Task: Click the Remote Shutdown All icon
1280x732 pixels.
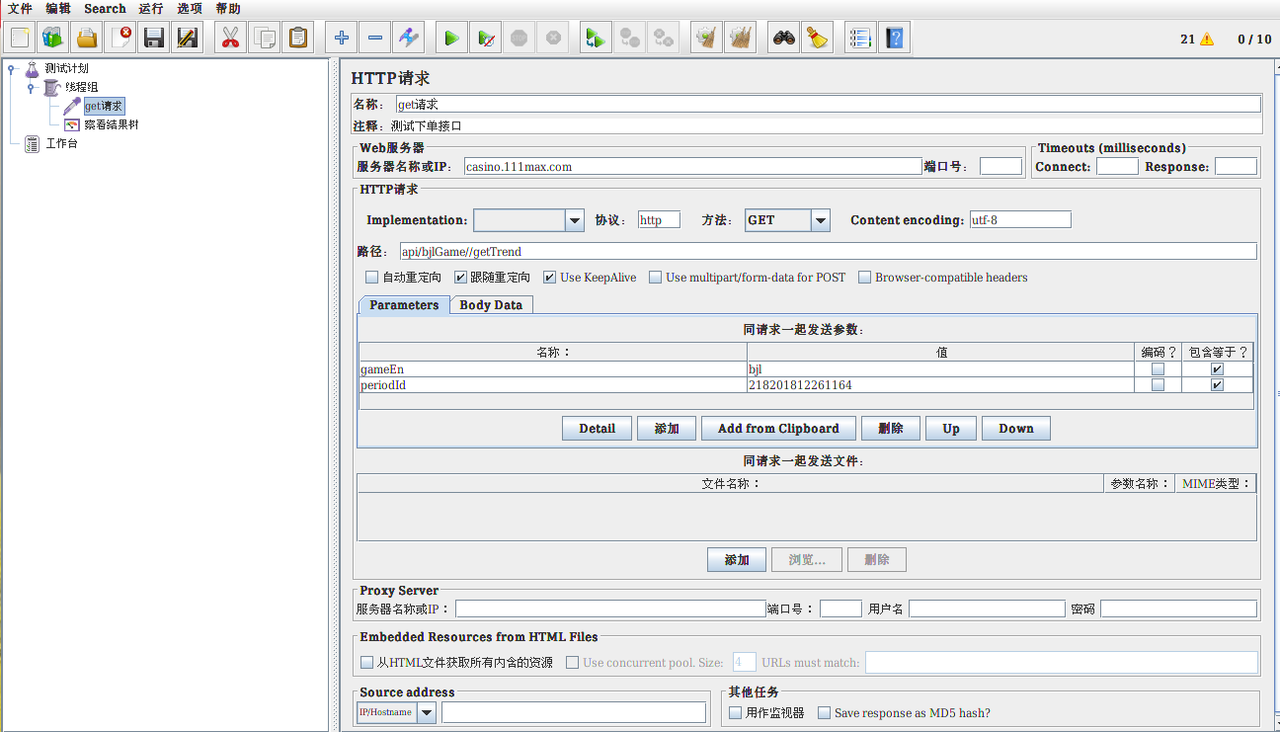Action: pos(663,39)
